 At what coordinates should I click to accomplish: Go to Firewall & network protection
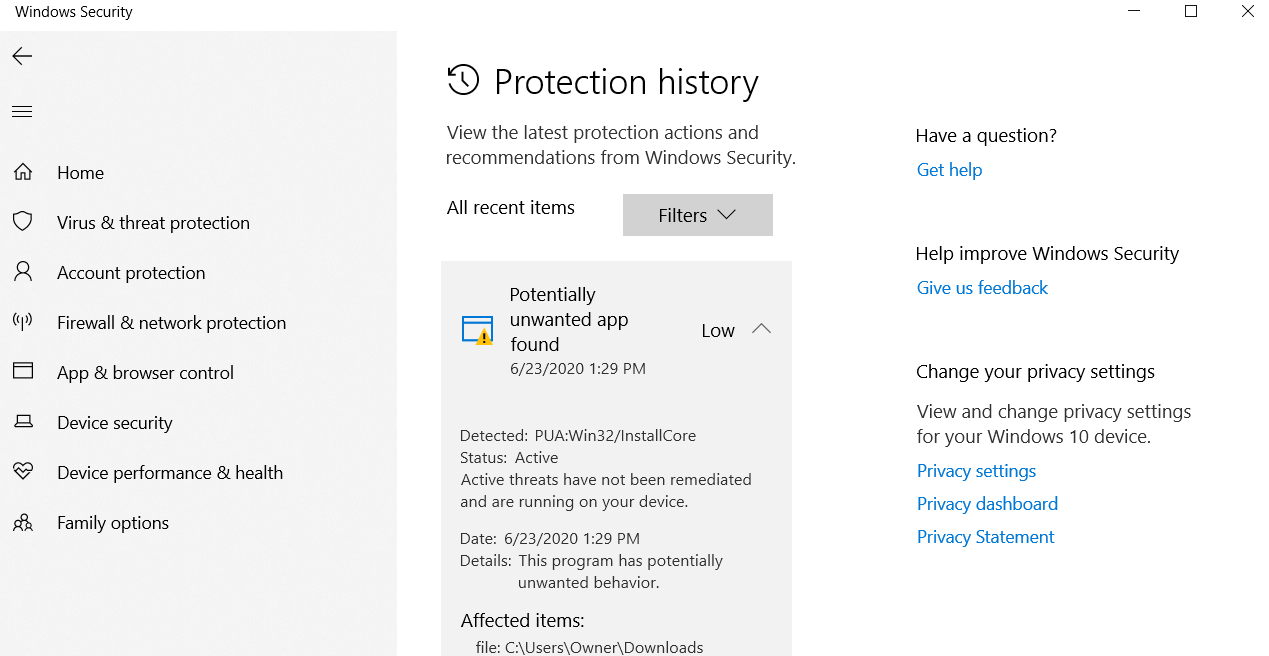coord(171,323)
